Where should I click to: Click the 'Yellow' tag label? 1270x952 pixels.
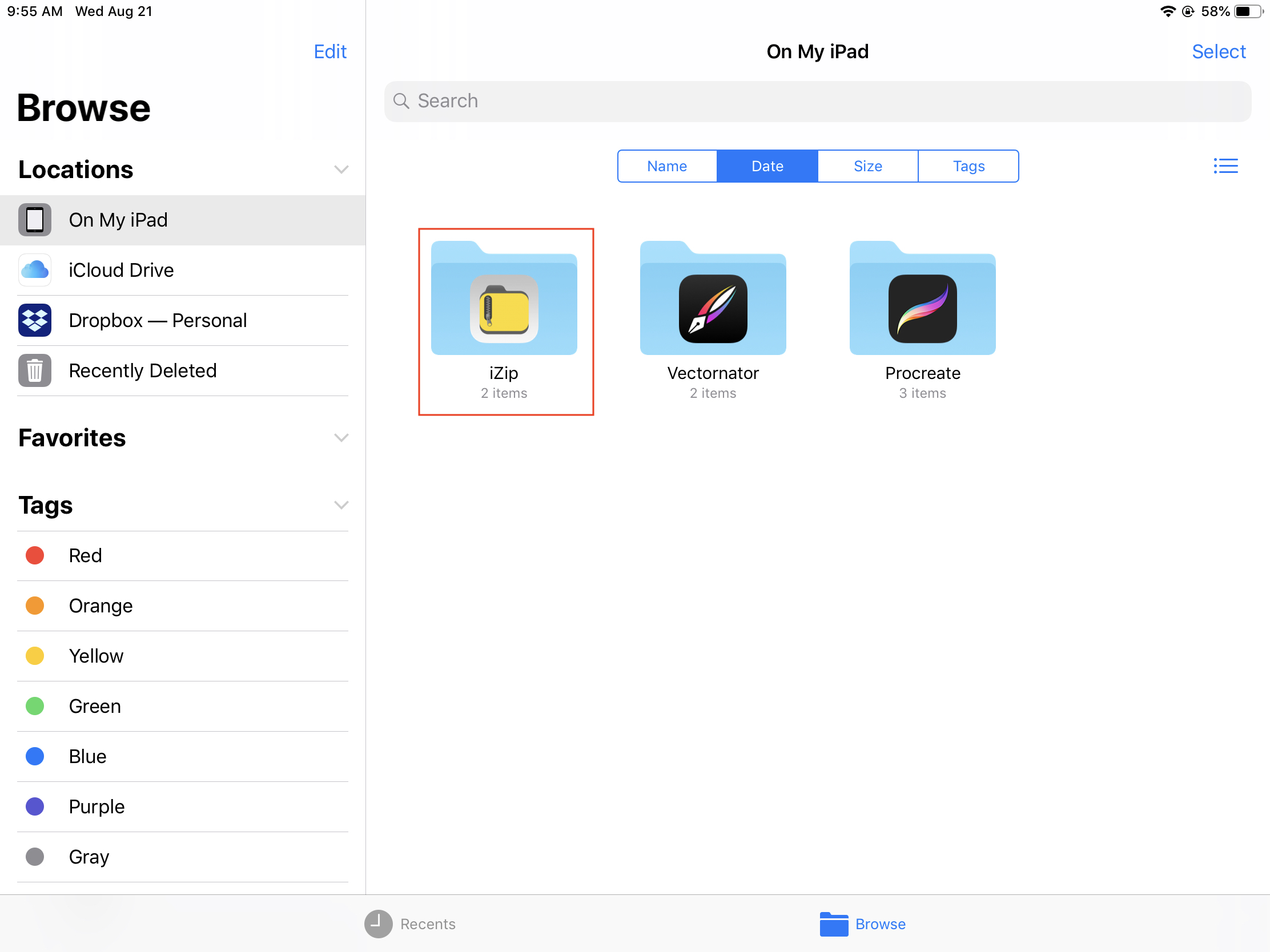[x=97, y=656]
